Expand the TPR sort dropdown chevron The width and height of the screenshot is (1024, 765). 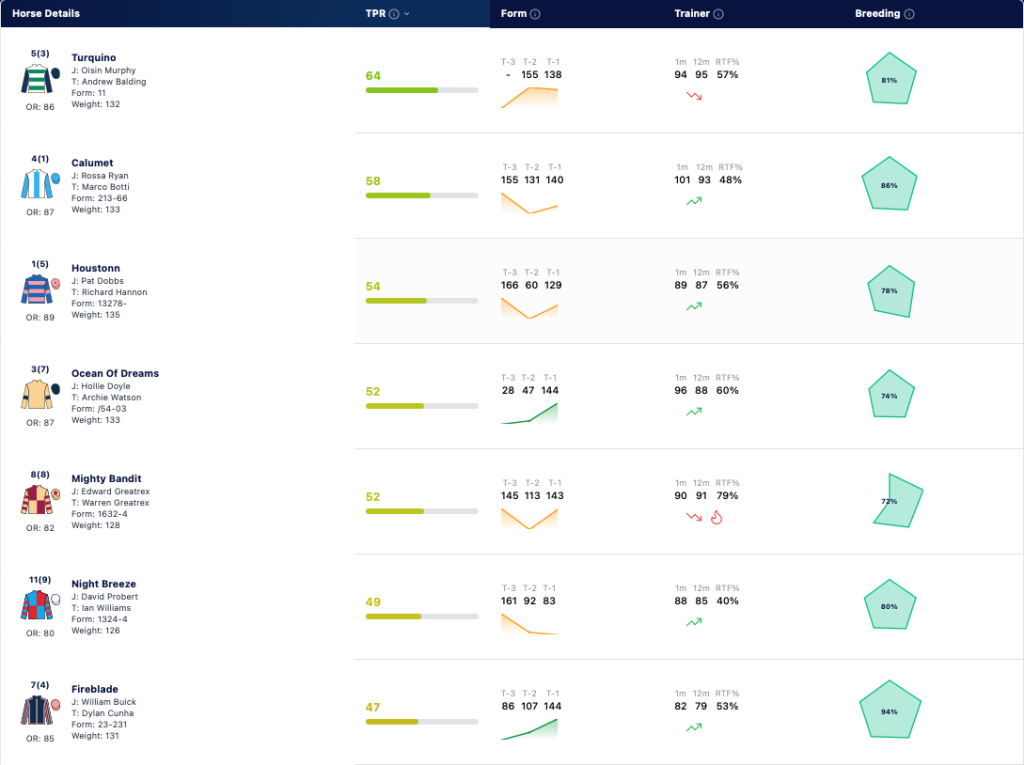[407, 14]
